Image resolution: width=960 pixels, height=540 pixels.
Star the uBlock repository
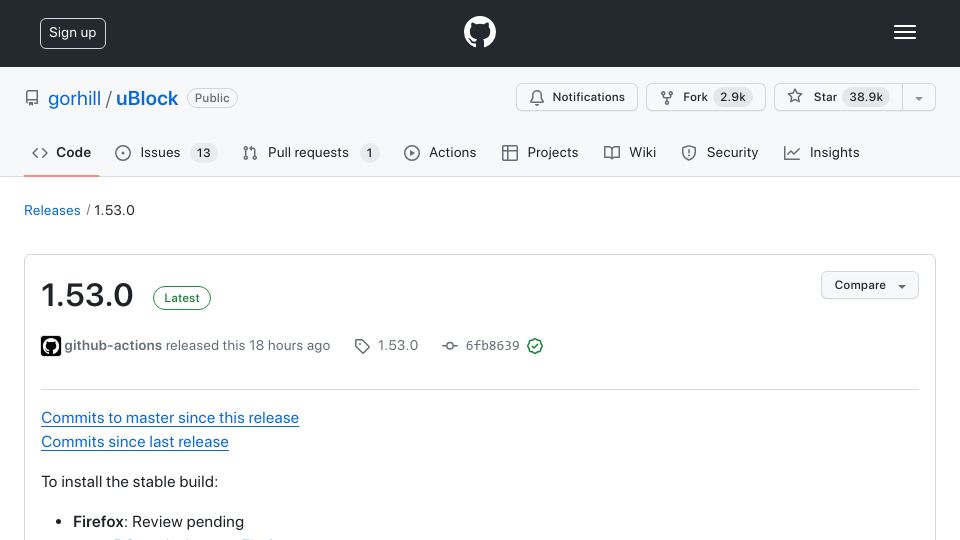tap(838, 97)
